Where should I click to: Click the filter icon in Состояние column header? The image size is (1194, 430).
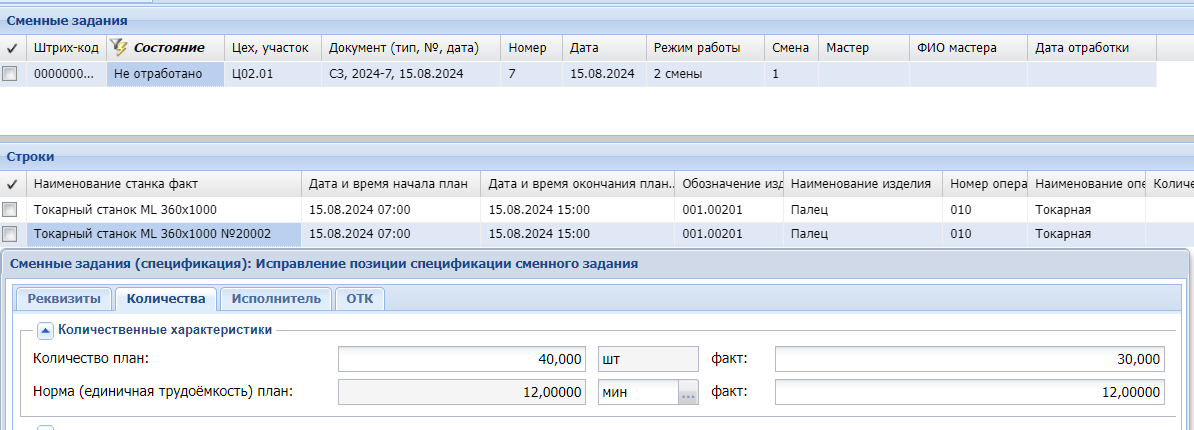[119, 47]
